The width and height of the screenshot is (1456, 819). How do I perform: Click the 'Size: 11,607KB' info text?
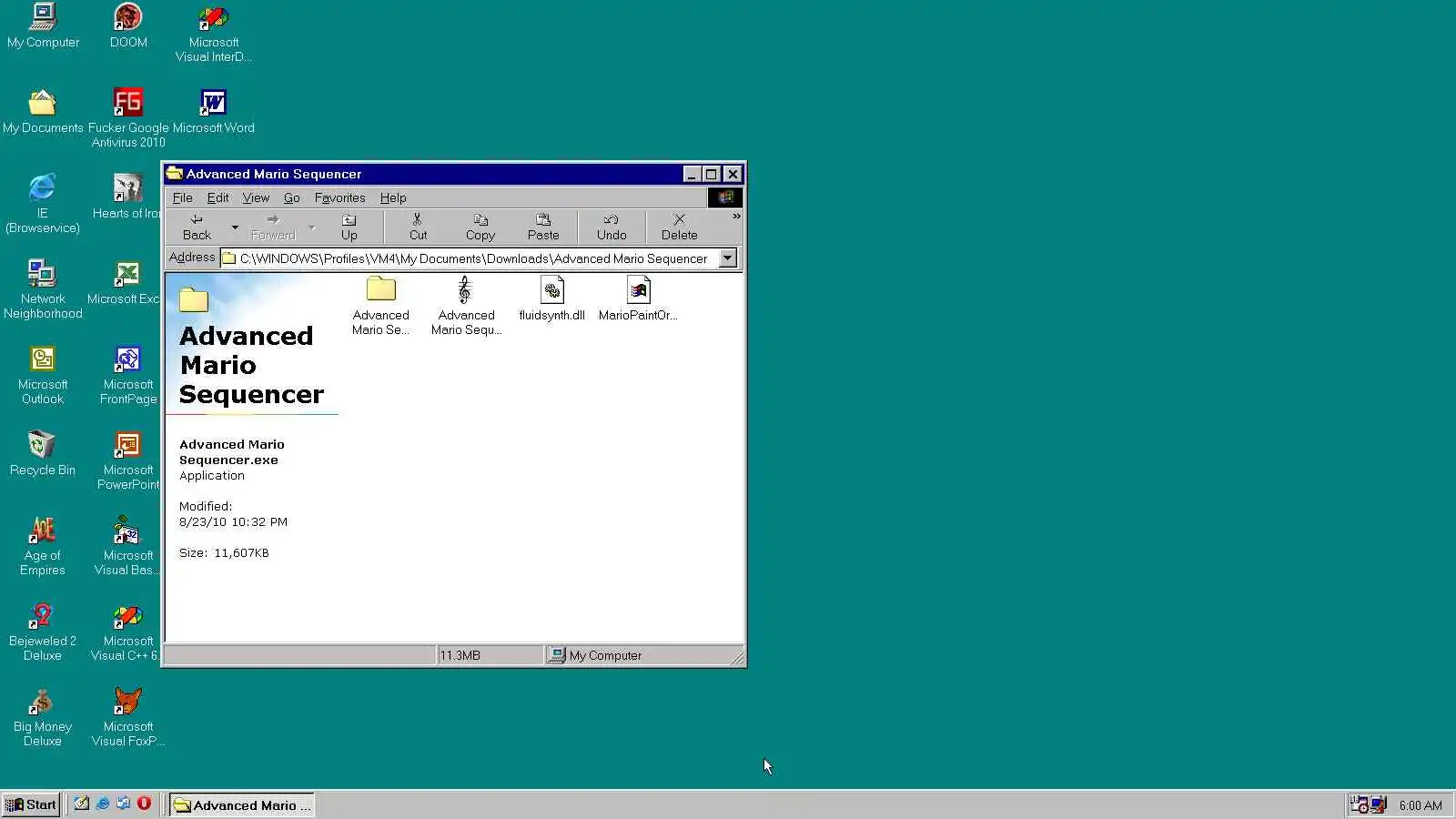pos(224,552)
